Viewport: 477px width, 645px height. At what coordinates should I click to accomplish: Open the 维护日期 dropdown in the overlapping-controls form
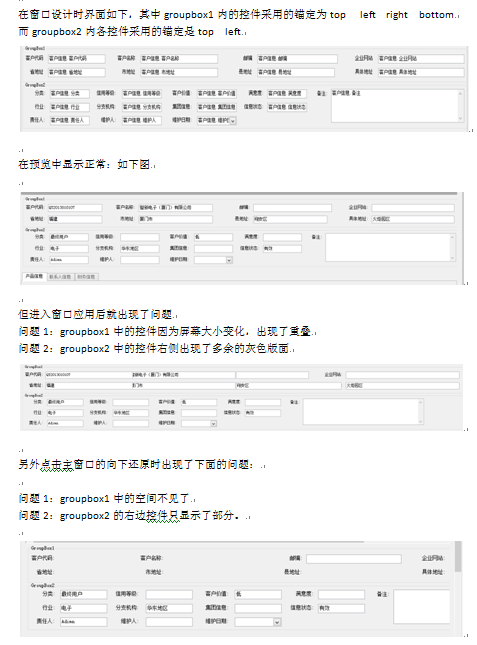click(x=213, y=424)
